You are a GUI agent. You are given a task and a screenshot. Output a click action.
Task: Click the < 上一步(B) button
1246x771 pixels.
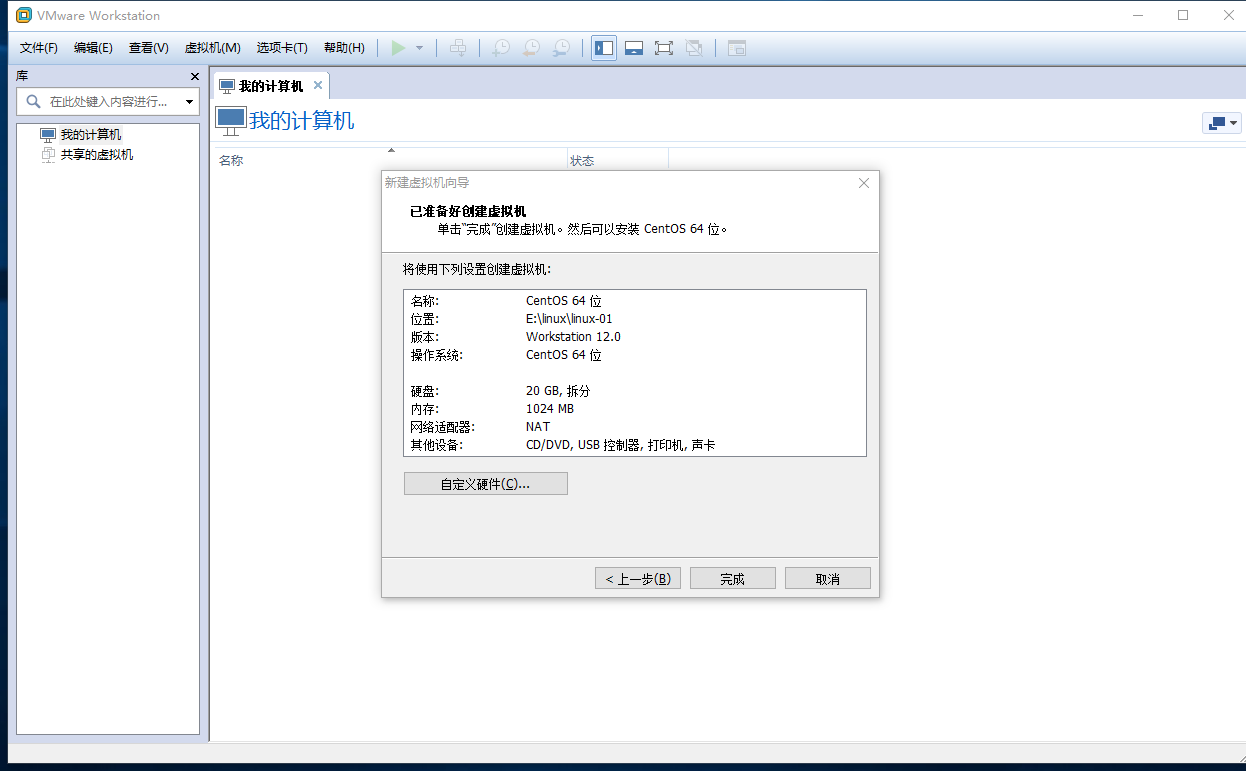coord(638,579)
